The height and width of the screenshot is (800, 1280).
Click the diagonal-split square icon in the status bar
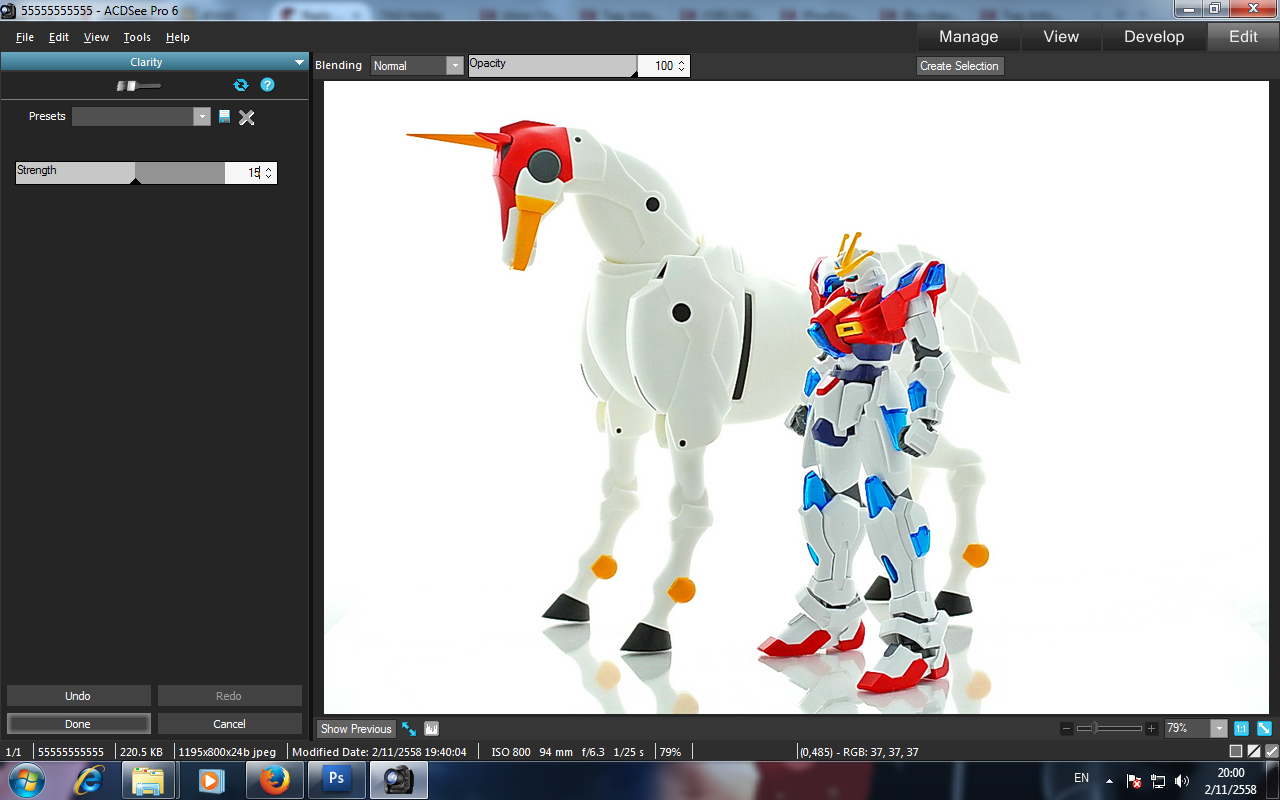pos(1254,751)
